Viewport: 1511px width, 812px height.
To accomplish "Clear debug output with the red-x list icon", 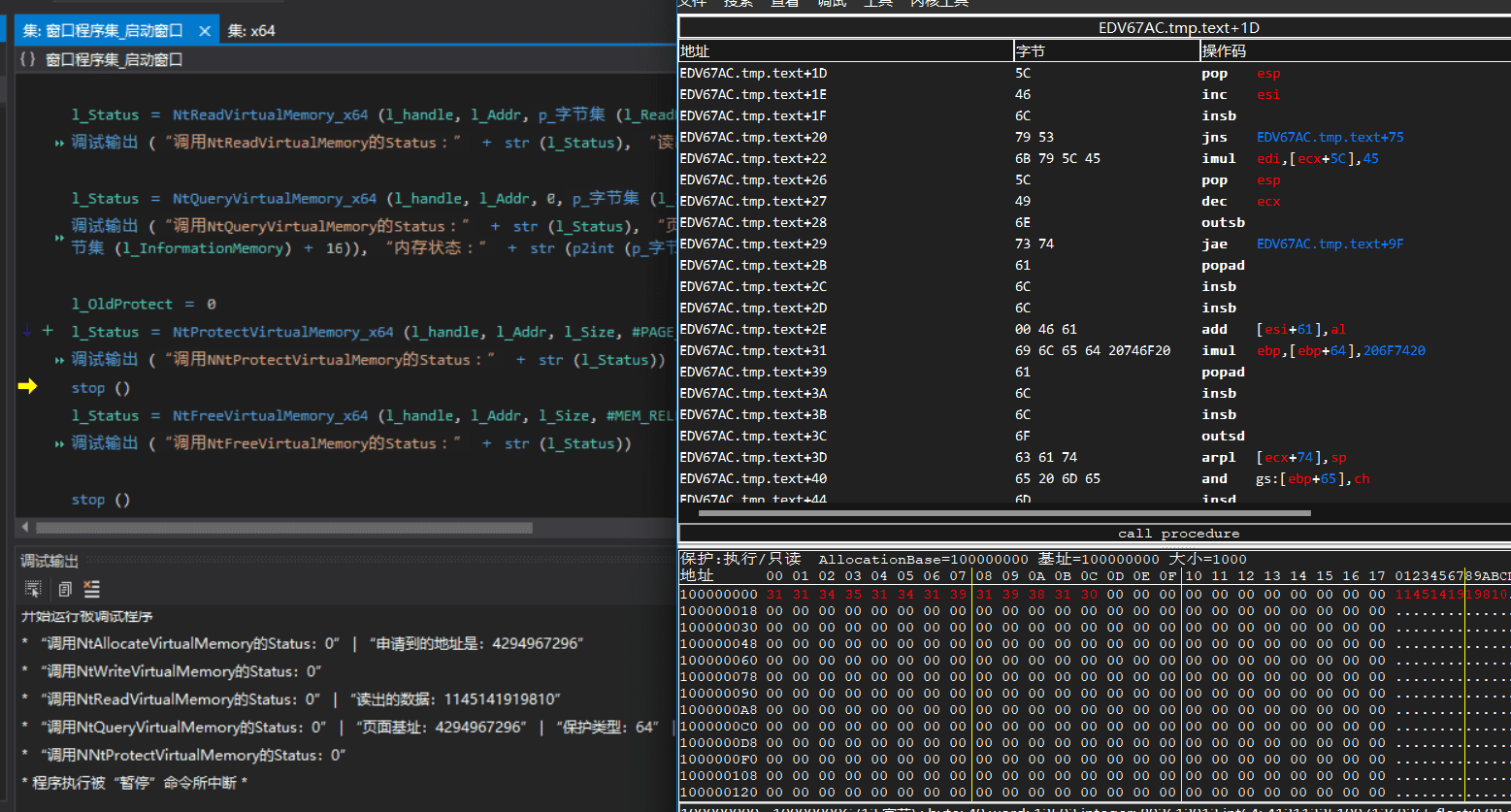I will [92, 589].
